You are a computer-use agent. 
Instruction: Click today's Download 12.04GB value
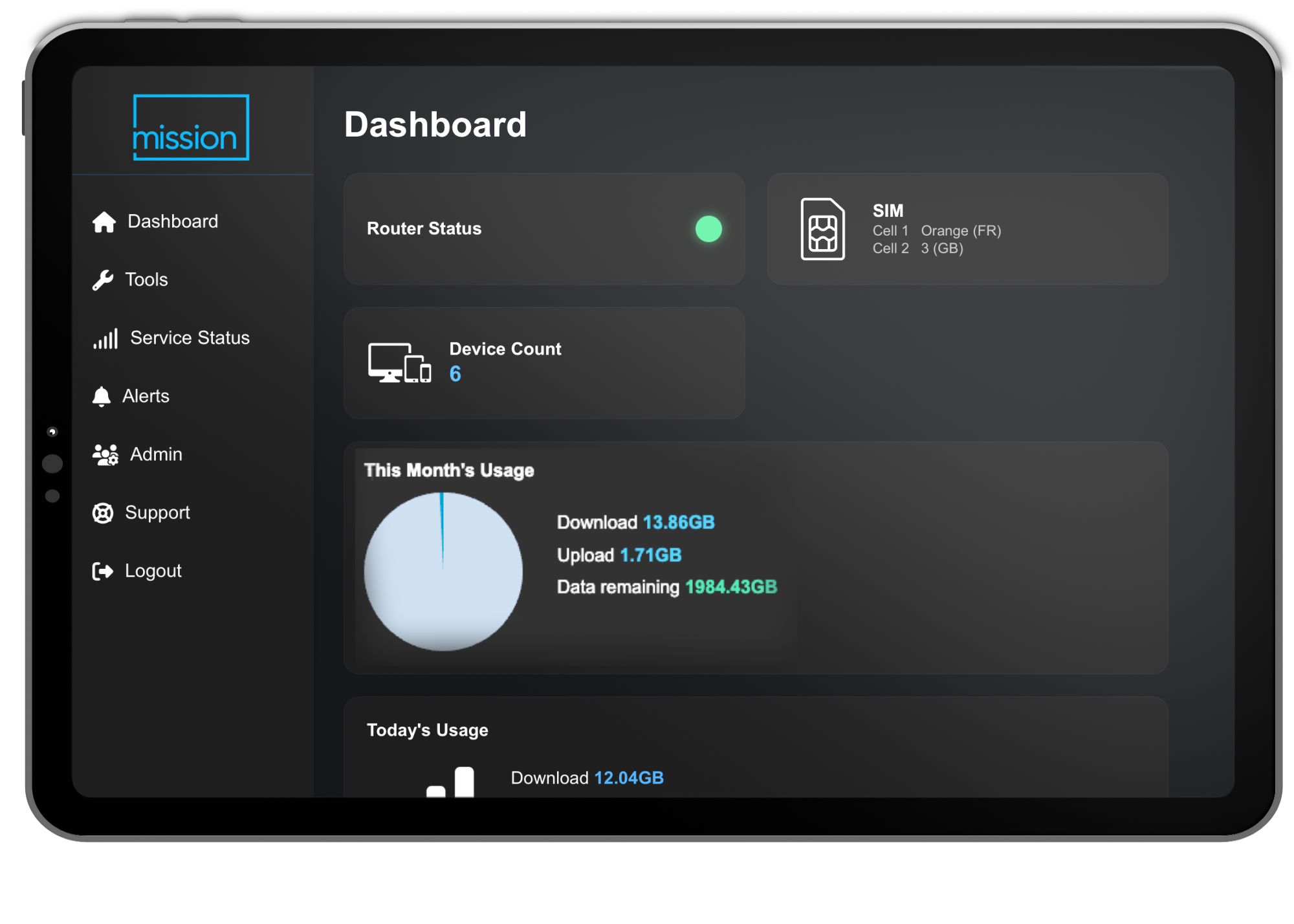pos(629,778)
